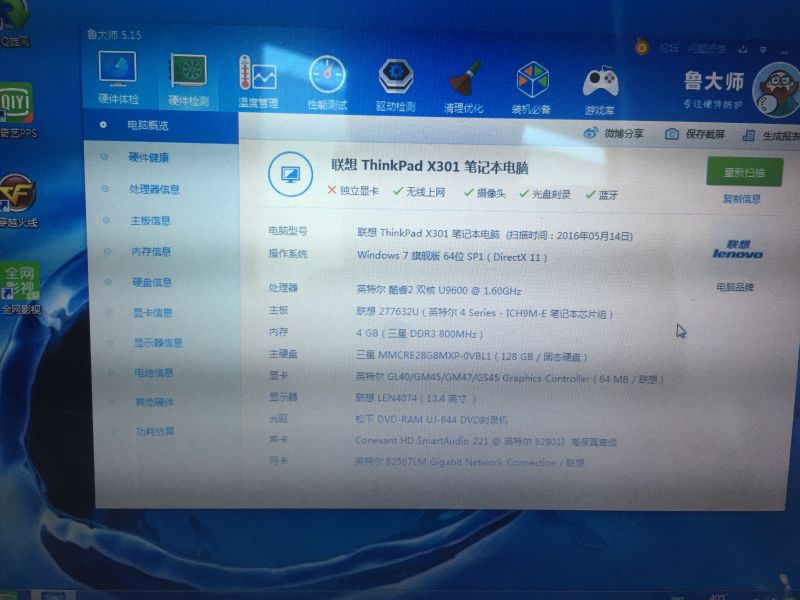Click the 蓝牙 feature indicator
The height and width of the screenshot is (600, 800).
click(602, 195)
